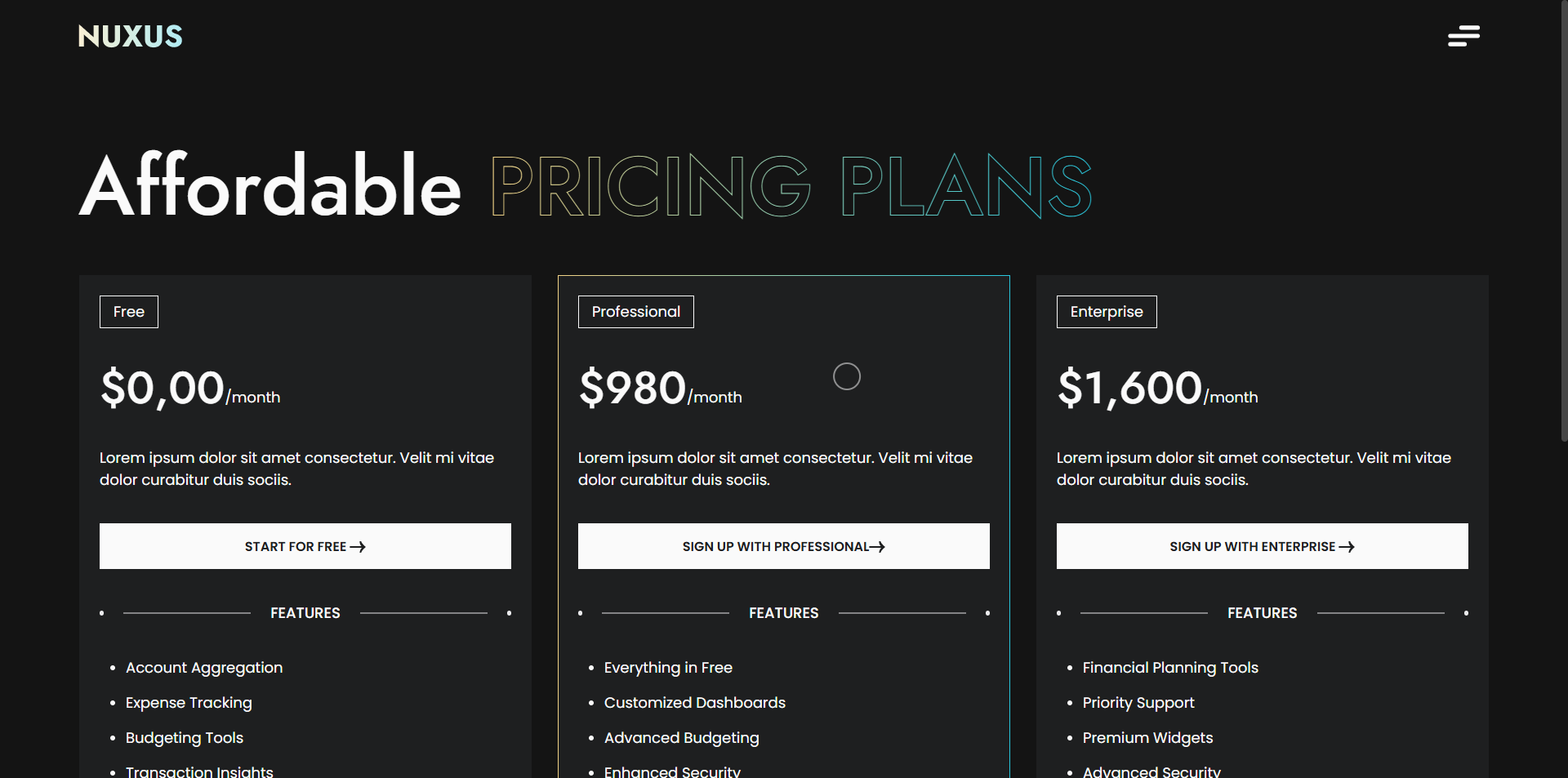
Task: Click arrow icon on Sign Up With Professional
Action: [x=877, y=547]
